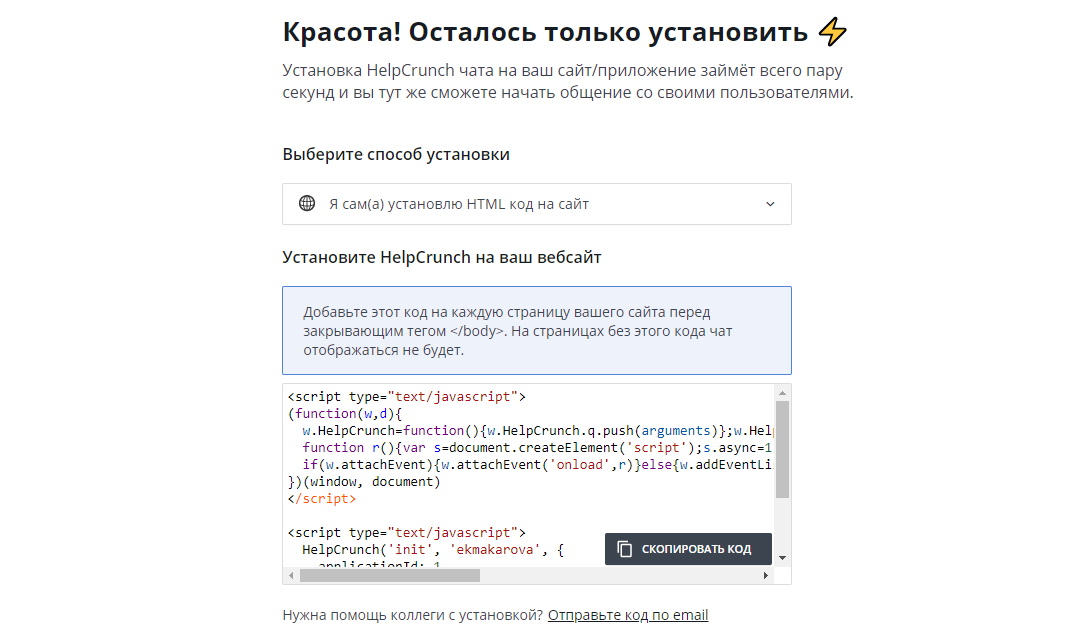Click the globe icon in the dropdown
This screenshot has height=637, width=1075.
[x=307, y=204]
